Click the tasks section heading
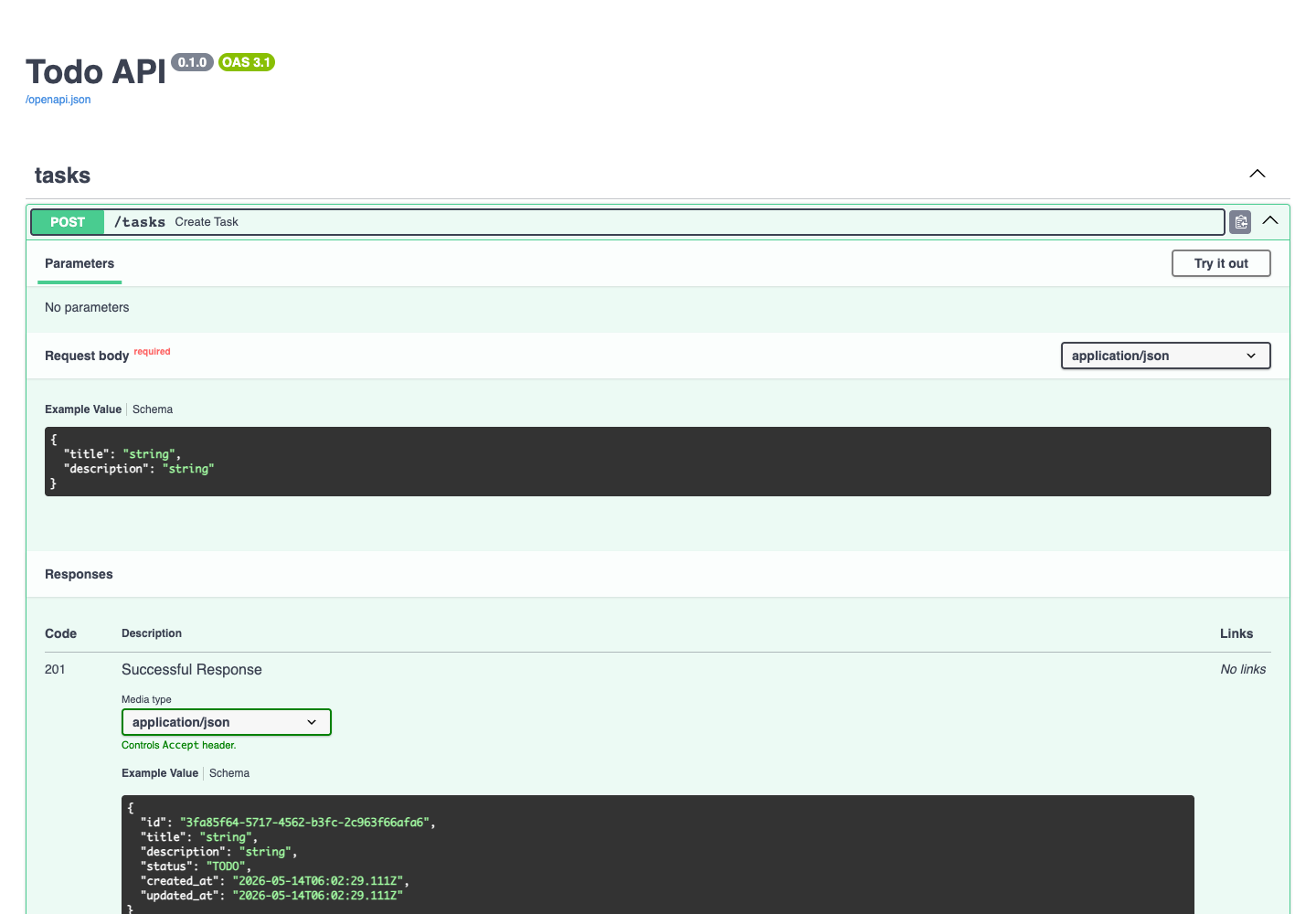 click(62, 175)
